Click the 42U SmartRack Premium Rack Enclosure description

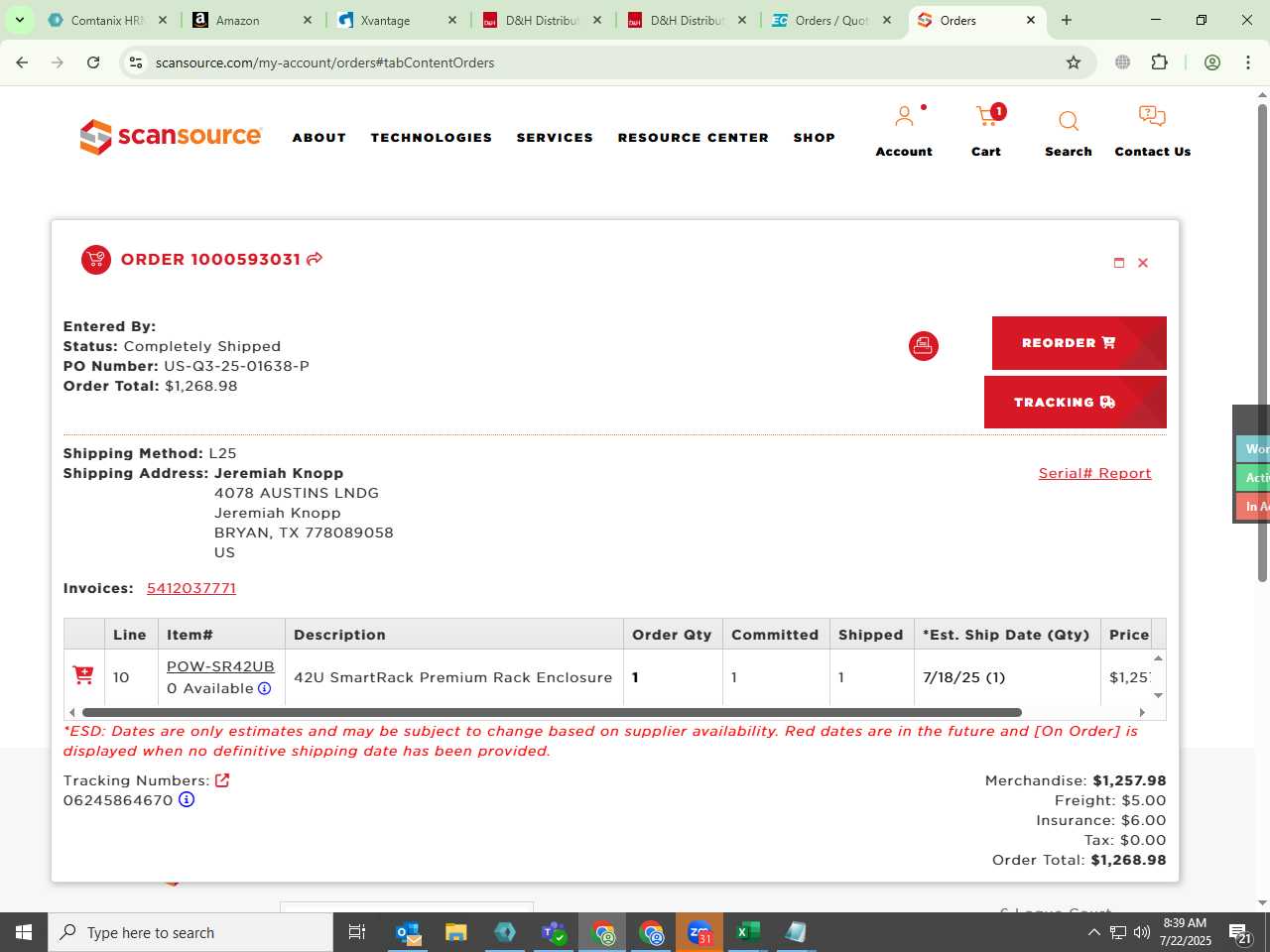point(453,677)
